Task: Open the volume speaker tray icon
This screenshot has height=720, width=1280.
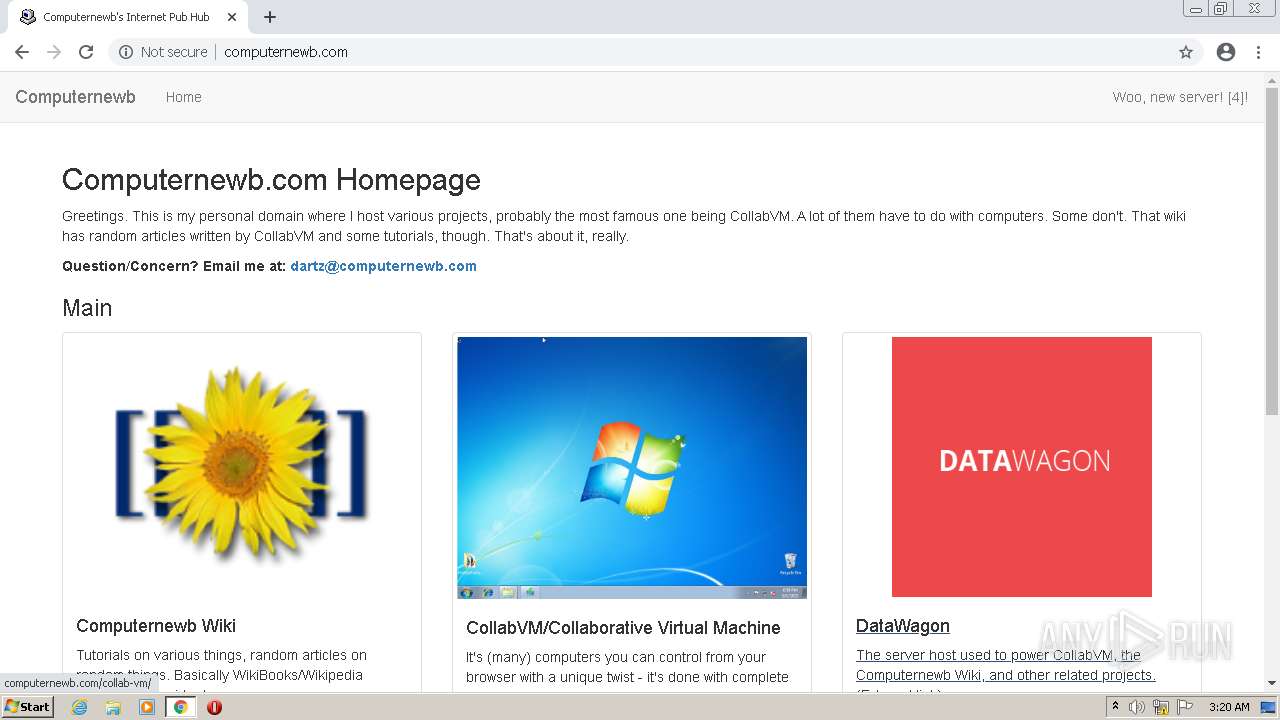Action: (1137, 707)
